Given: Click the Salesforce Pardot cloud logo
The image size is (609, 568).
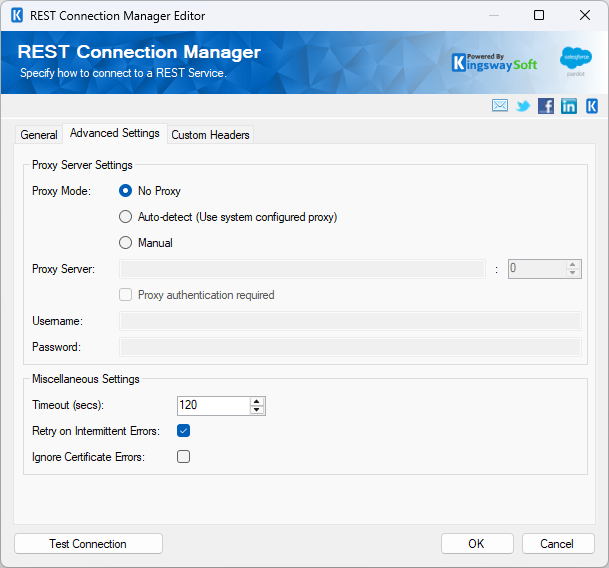Looking at the screenshot, I should pyautogui.click(x=576, y=61).
